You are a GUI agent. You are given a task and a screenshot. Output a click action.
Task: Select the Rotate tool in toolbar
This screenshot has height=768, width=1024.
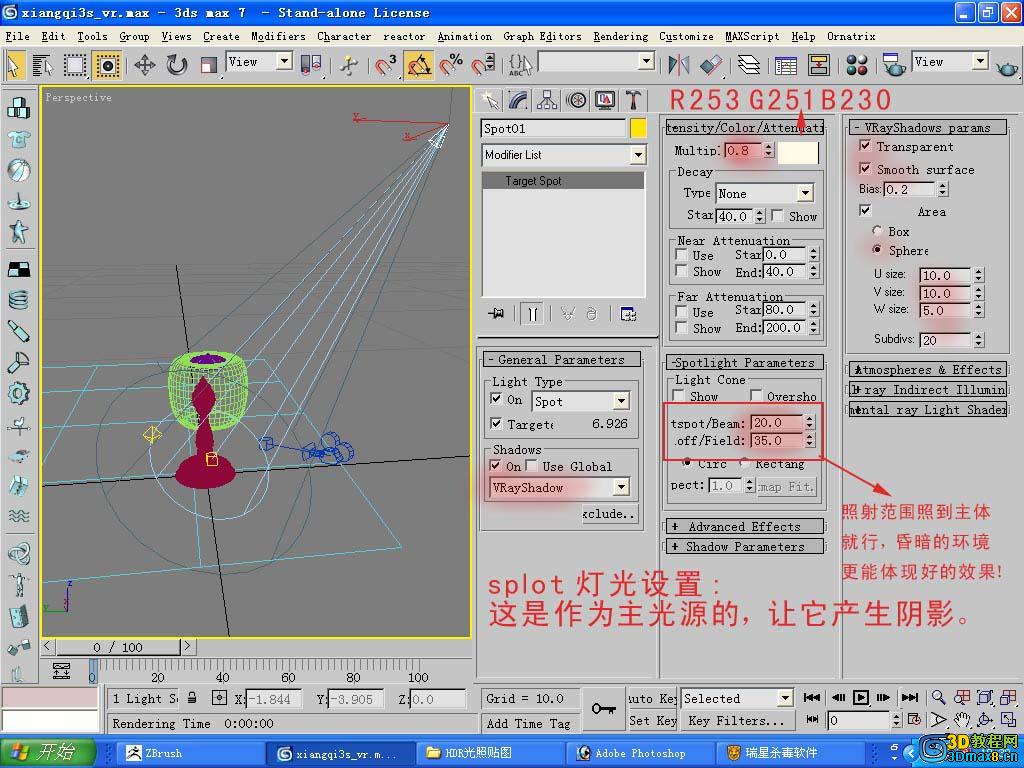pyautogui.click(x=176, y=65)
